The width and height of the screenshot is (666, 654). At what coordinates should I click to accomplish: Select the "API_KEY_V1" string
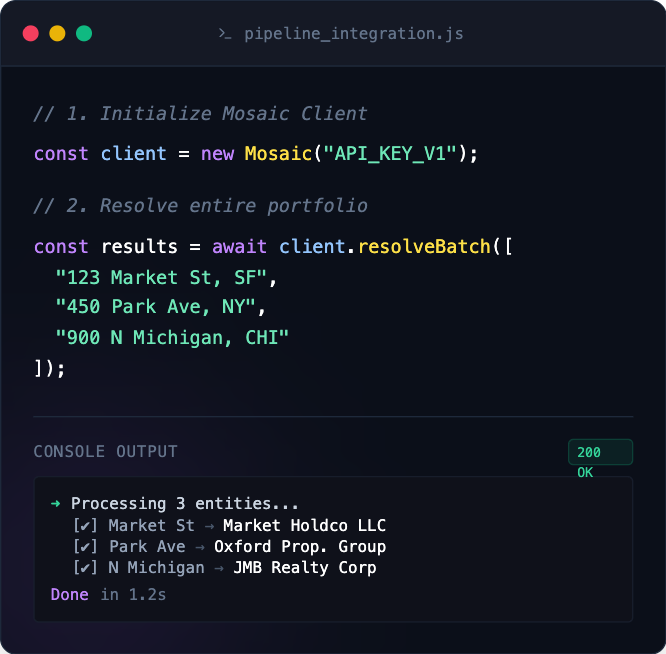pos(390,153)
